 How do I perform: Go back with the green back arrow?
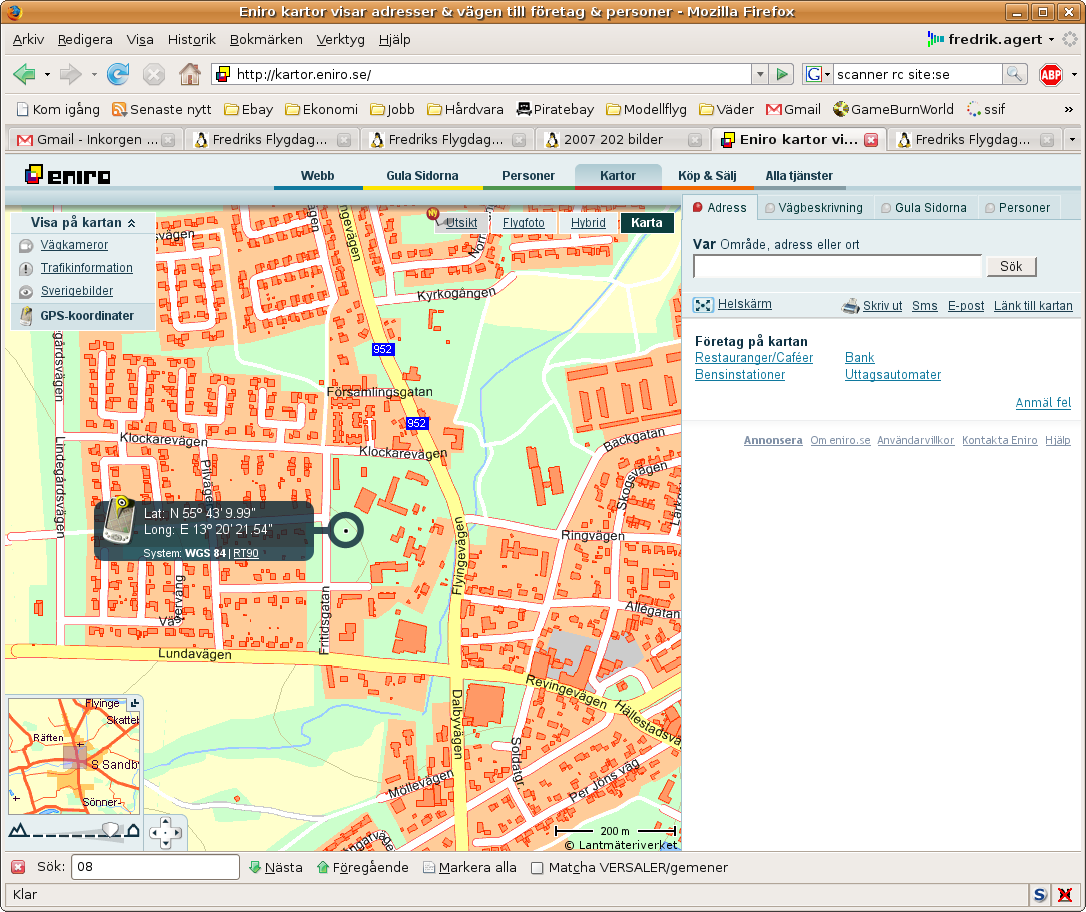coord(24,74)
